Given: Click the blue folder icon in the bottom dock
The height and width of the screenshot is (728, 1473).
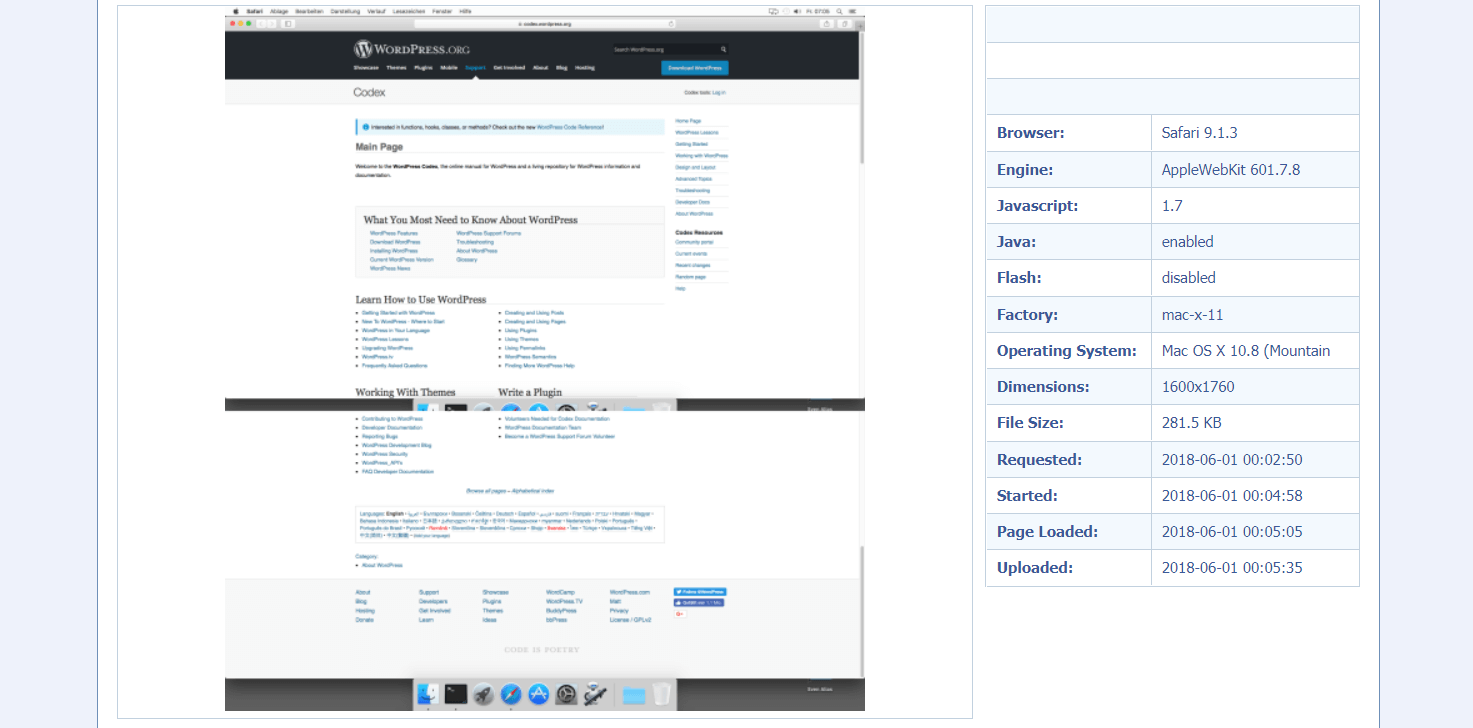Looking at the screenshot, I should pos(634,696).
